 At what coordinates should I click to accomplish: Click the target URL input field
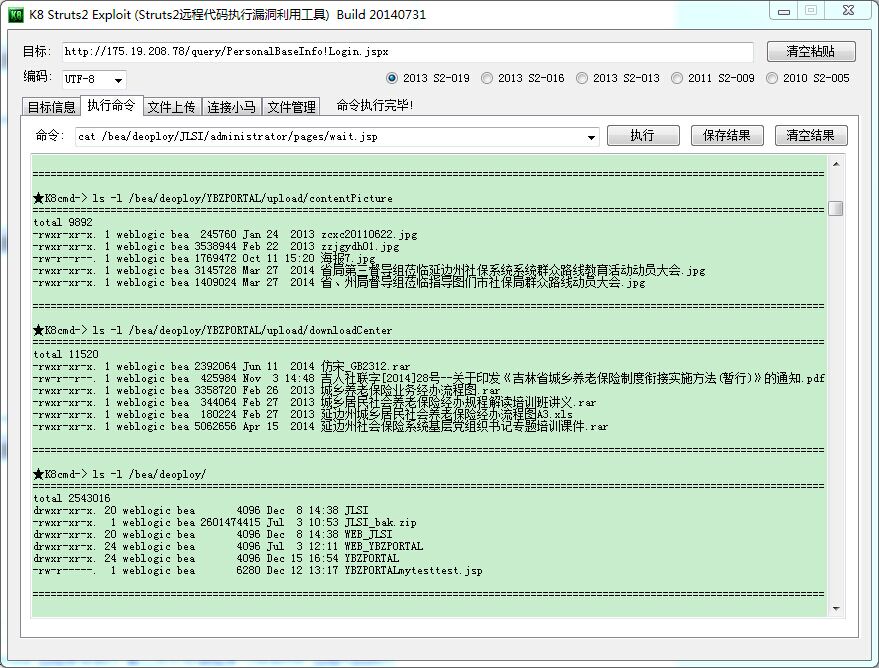[408, 52]
